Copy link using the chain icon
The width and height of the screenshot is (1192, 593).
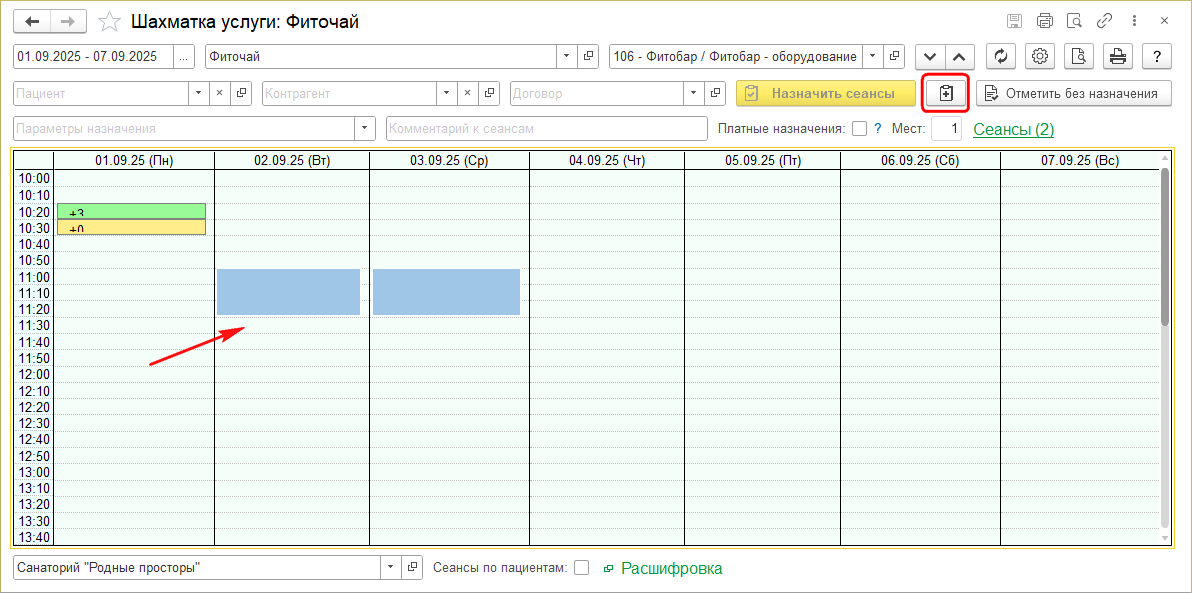coord(1105,21)
